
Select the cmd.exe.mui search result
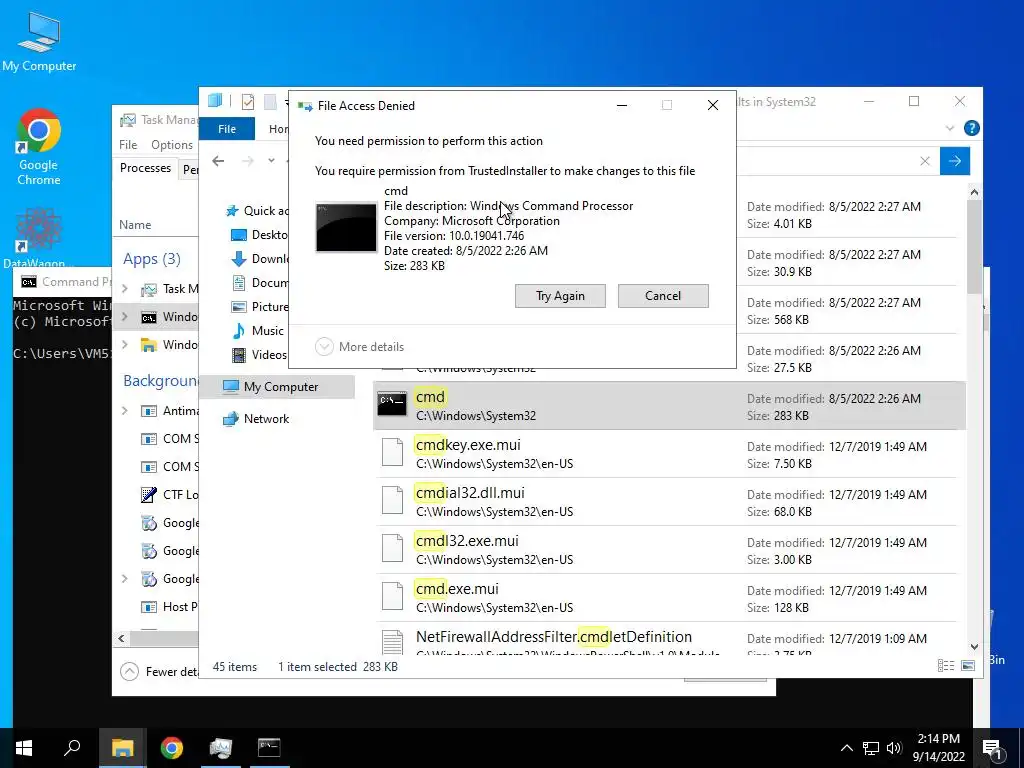click(669, 598)
